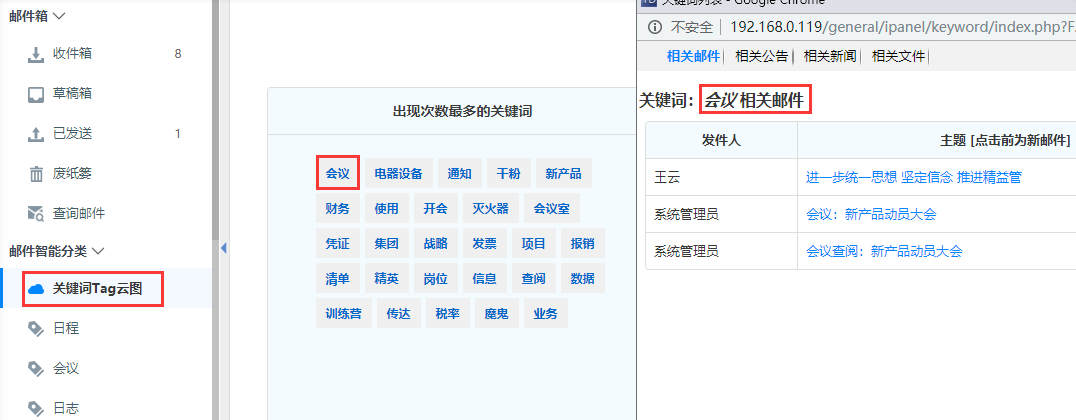Image resolution: width=1076 pixels, height=420 pixels.
Task: Click the tag icon beside 日程
Action: click(36, 328)
